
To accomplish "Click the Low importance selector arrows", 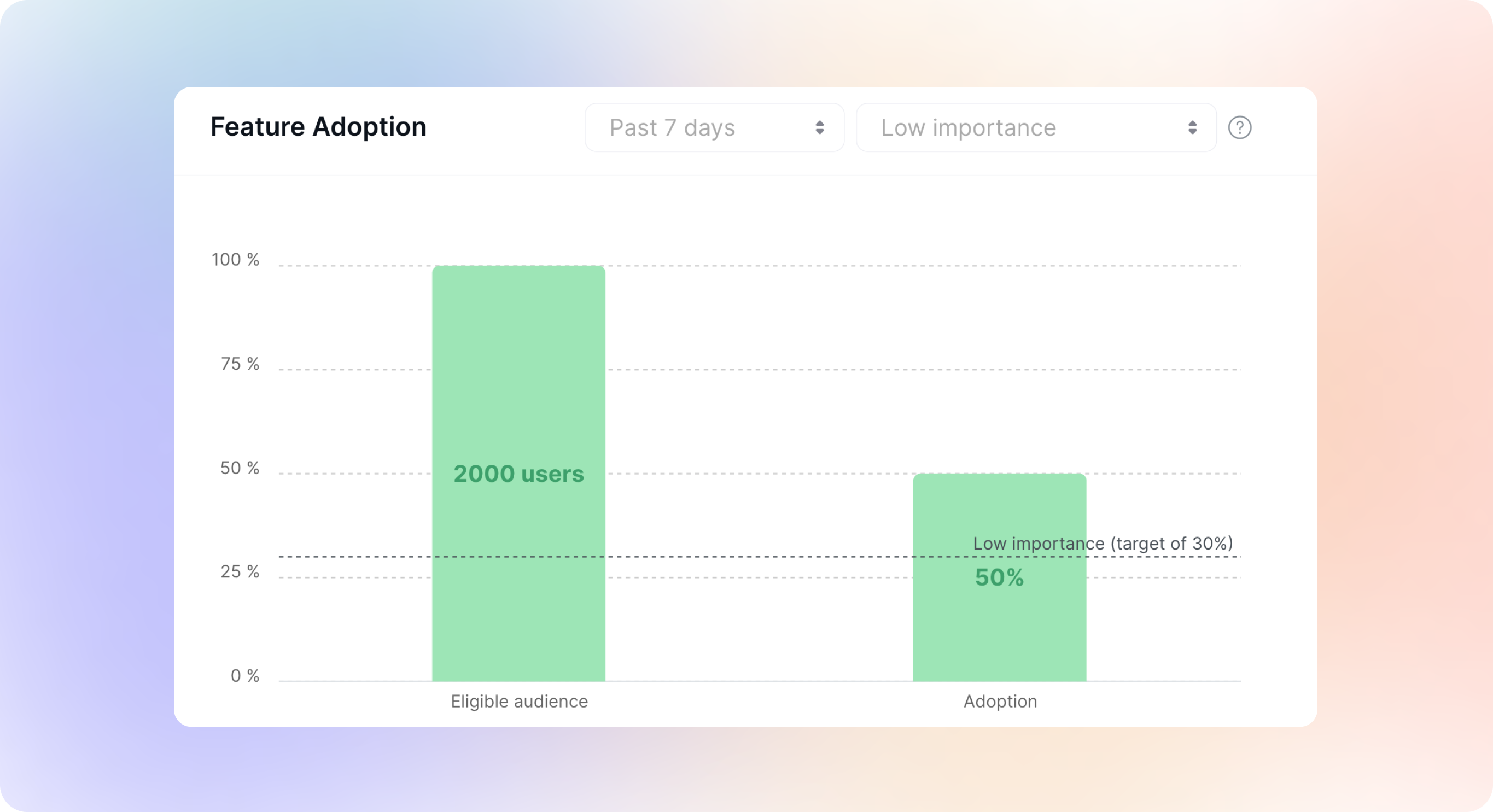I will (1192, 127).
